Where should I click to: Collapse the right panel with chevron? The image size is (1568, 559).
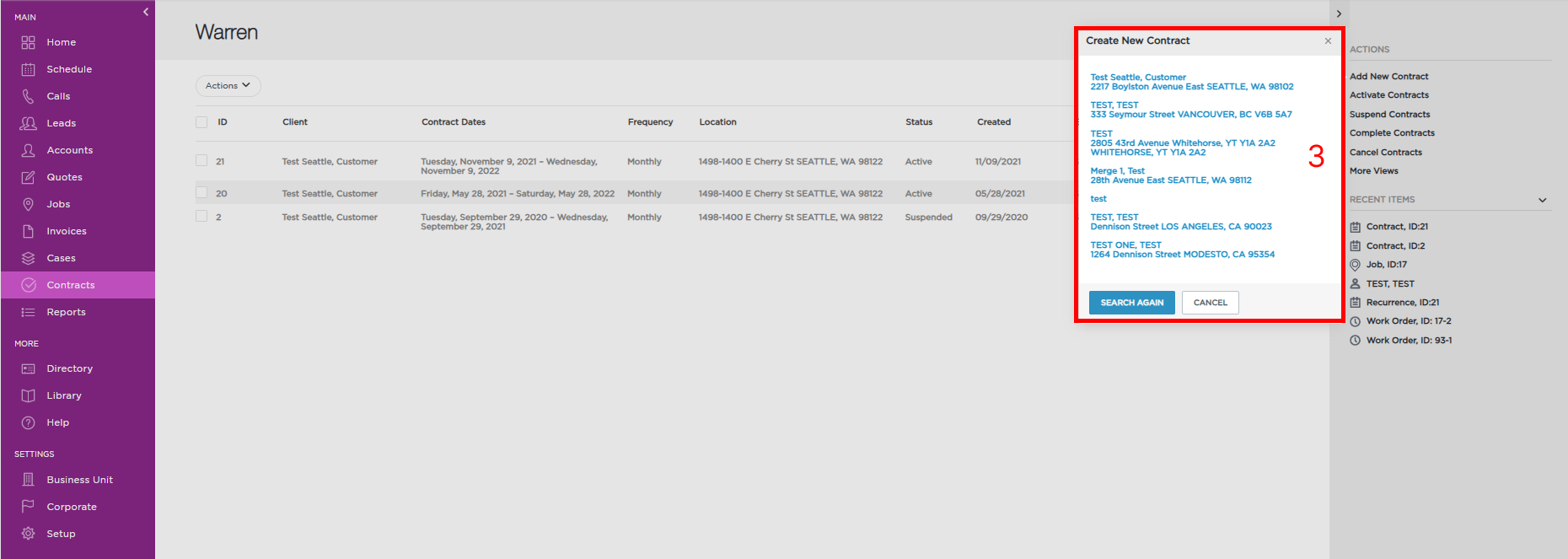click(x=1339, y=13)
